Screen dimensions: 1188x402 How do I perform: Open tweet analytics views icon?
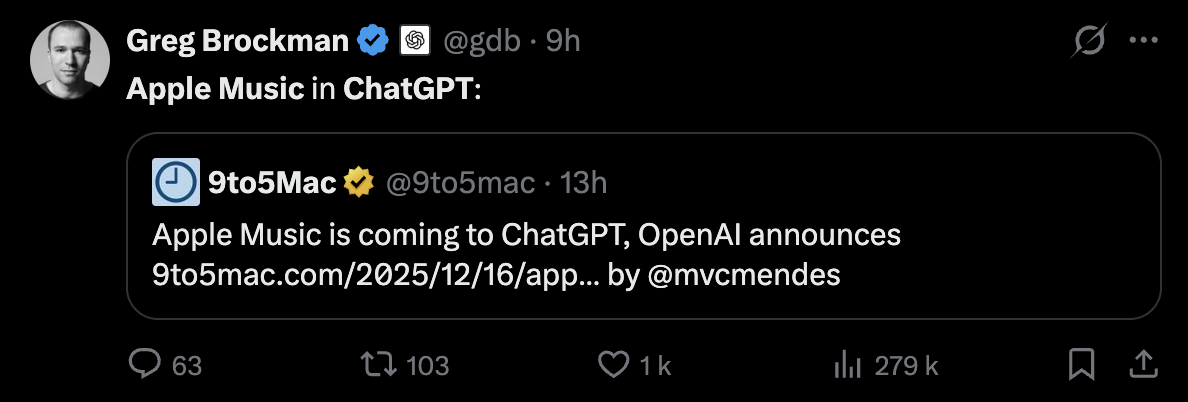[x=848, y=365]
